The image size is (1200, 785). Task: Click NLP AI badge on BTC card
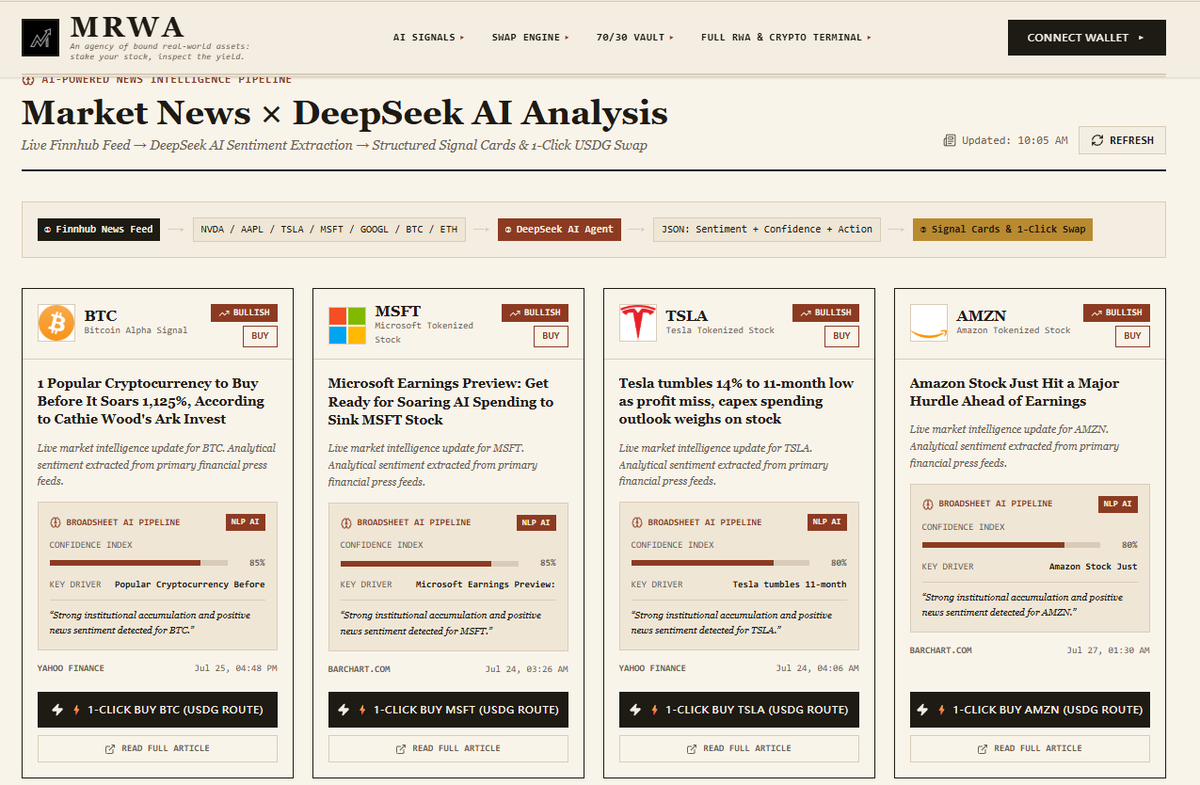245,522
